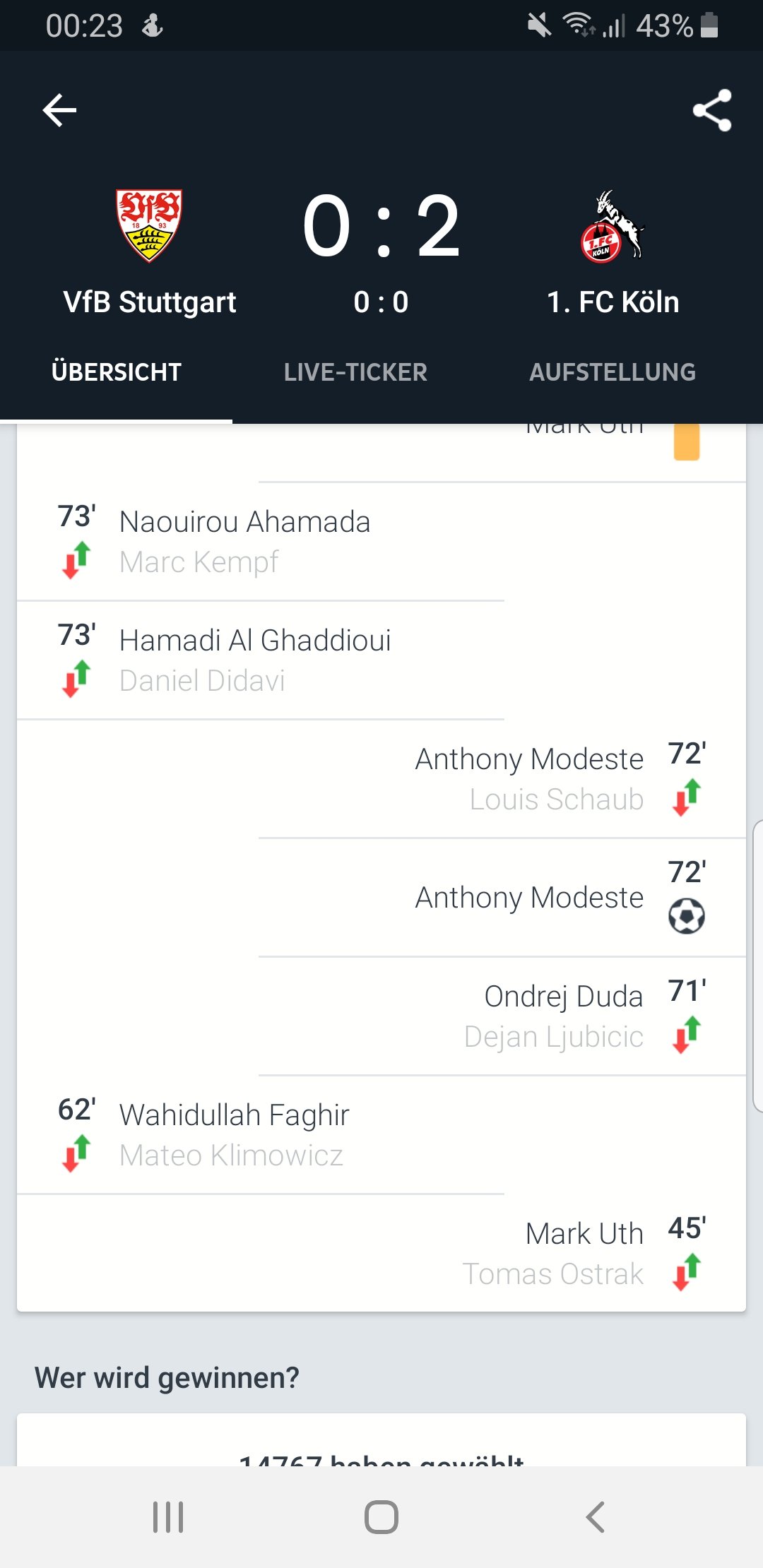
Task: Tap the 0 : 2 match score
Action: point(381,227)
